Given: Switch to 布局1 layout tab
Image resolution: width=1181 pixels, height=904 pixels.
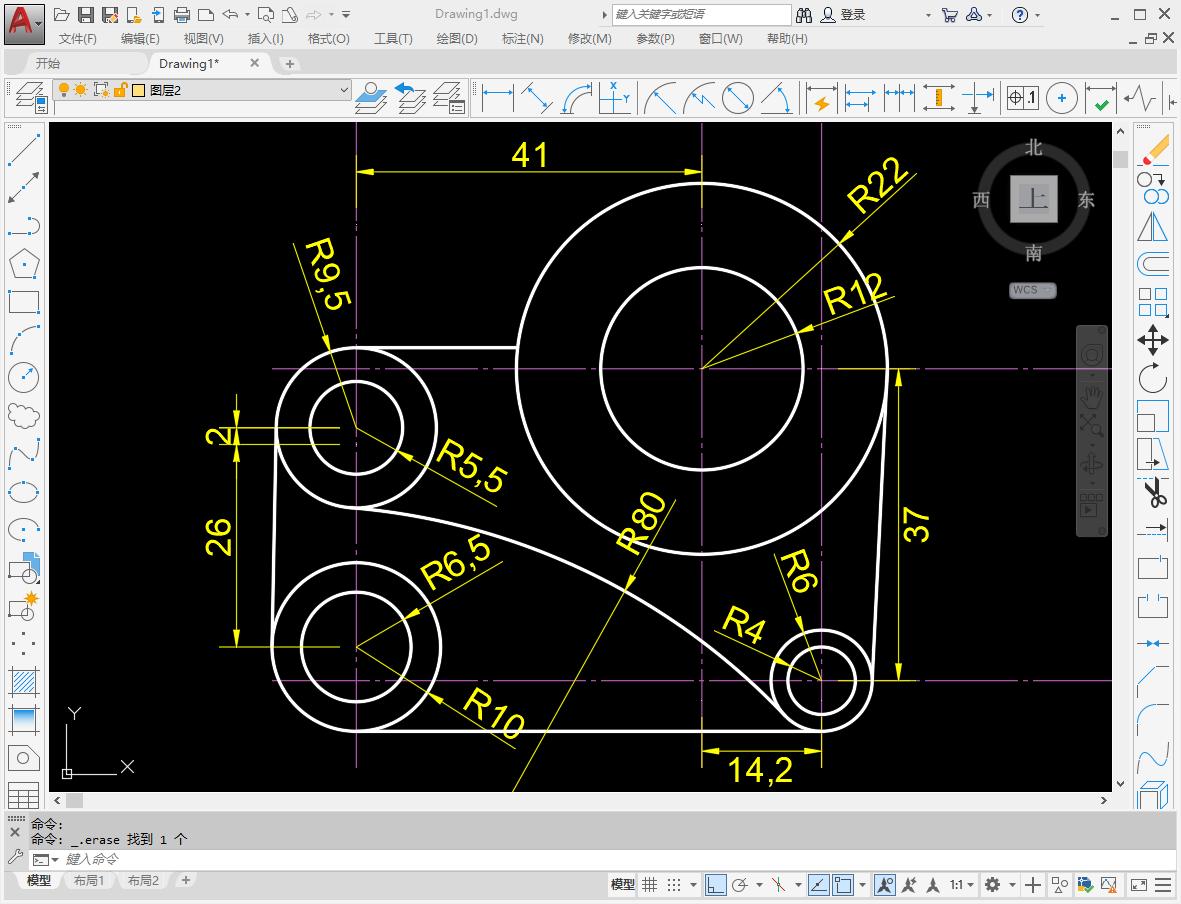Looking at the screenshot, I should pos(89,881).
